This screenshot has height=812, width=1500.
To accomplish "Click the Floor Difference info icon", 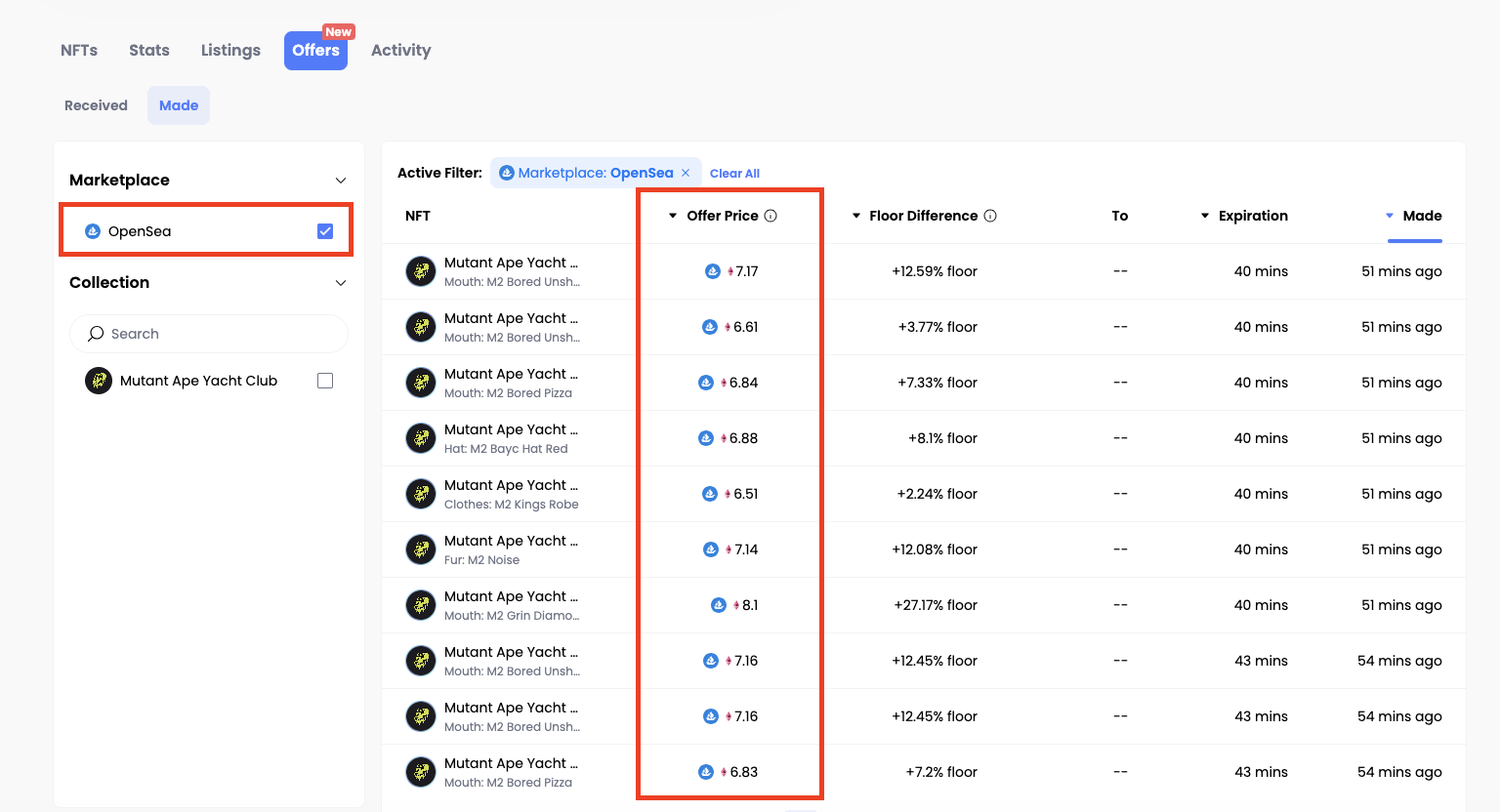I will 990,216.
